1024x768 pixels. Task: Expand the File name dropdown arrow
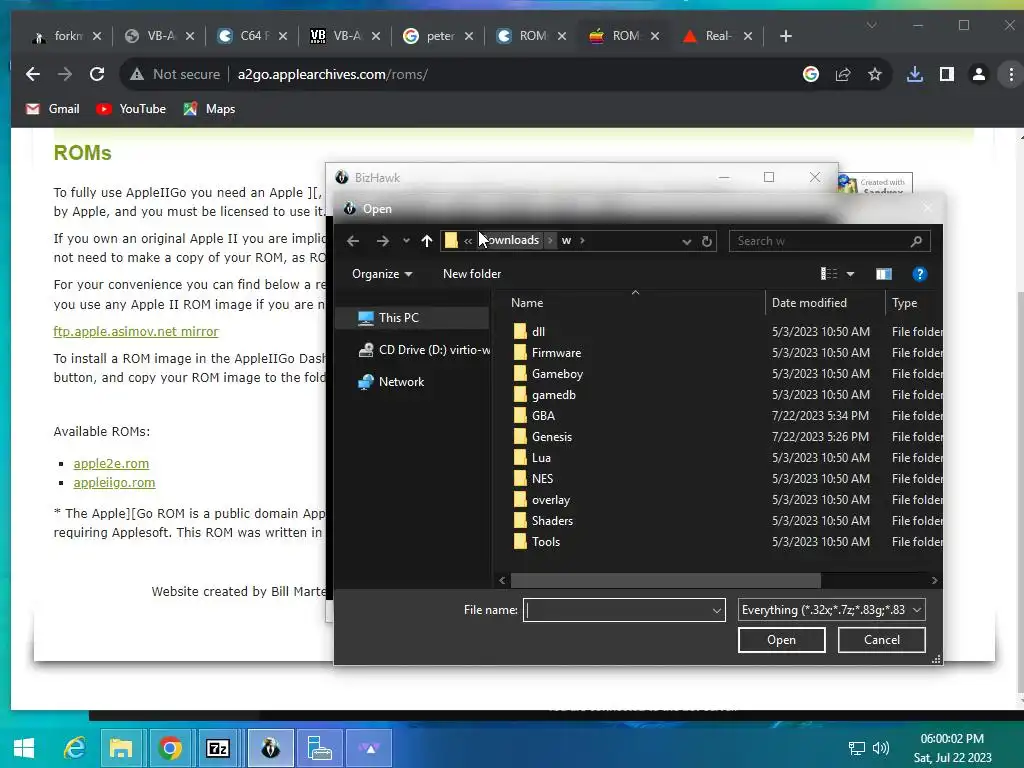coord(716,611)
